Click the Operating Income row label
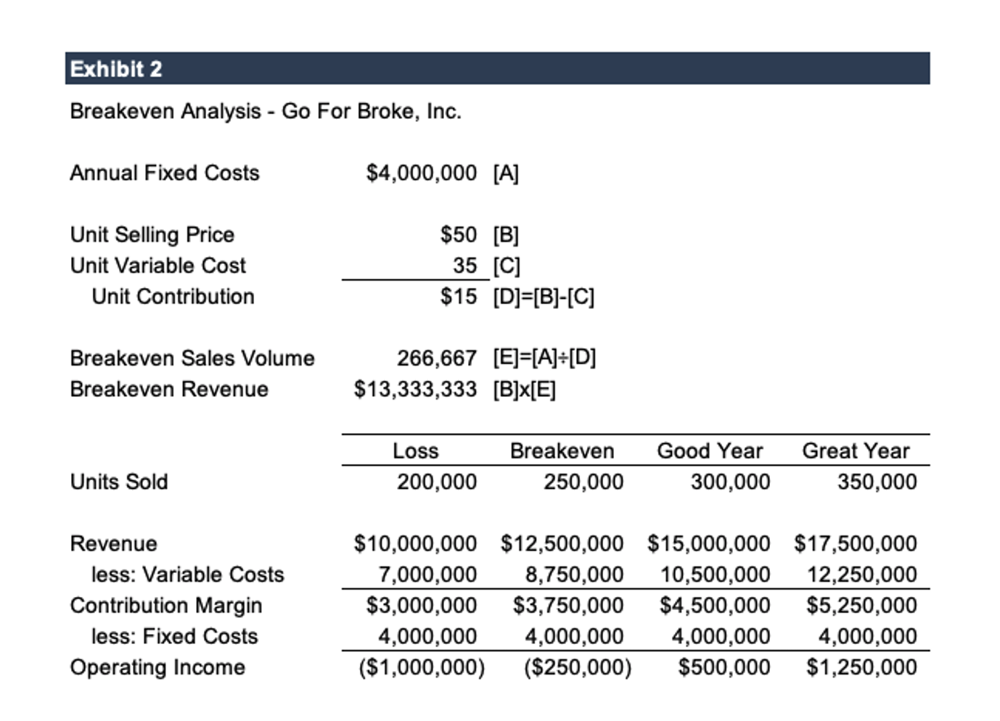This screenshot has height=721, width=1000. [157, 667]
